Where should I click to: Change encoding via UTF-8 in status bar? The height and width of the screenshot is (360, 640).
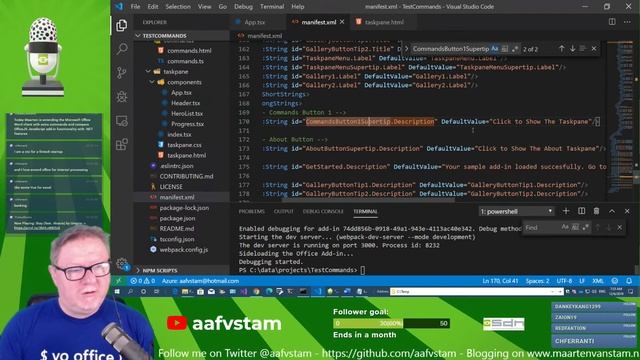pos(564,281)
